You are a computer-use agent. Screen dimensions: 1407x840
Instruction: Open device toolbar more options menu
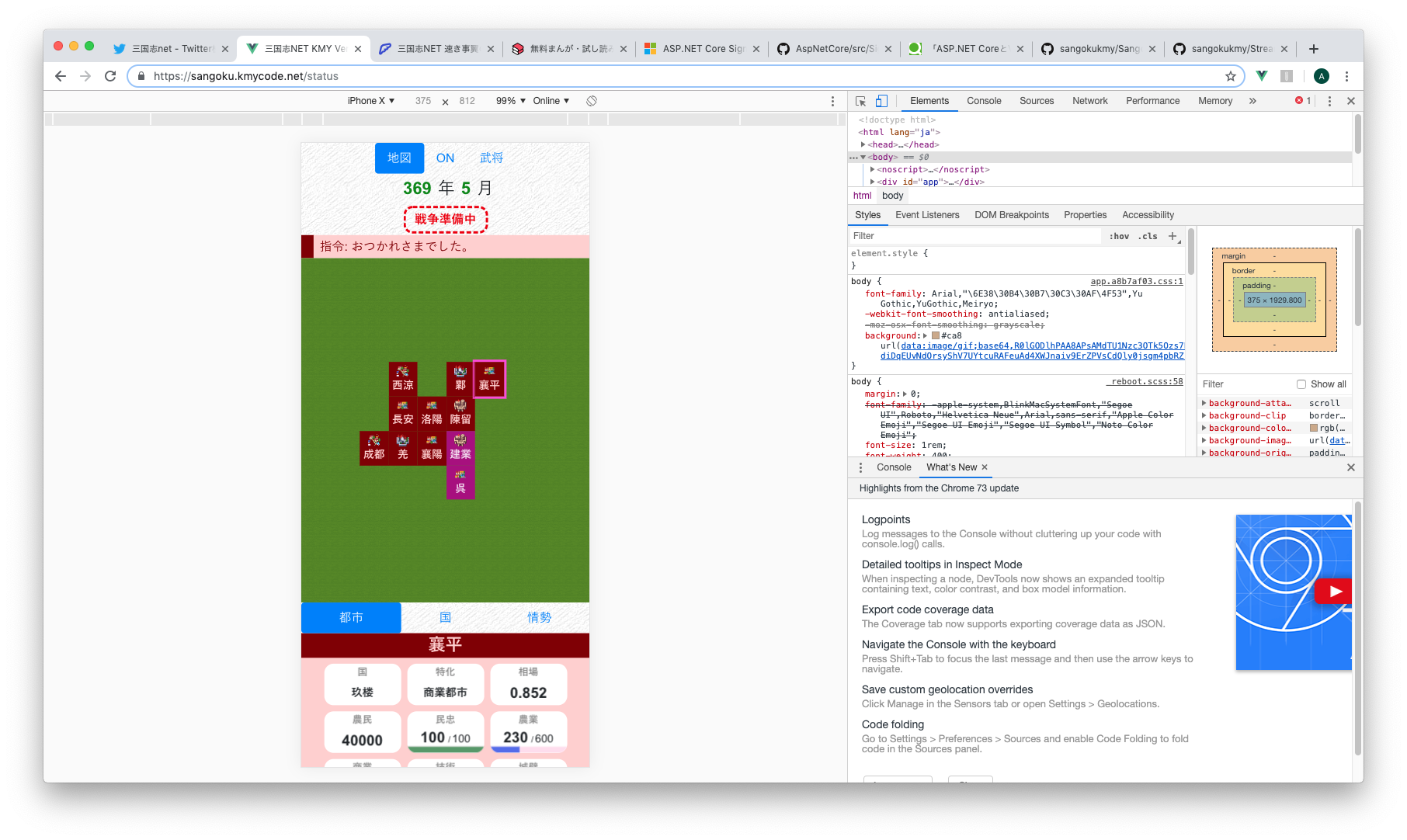click(833, 101)
